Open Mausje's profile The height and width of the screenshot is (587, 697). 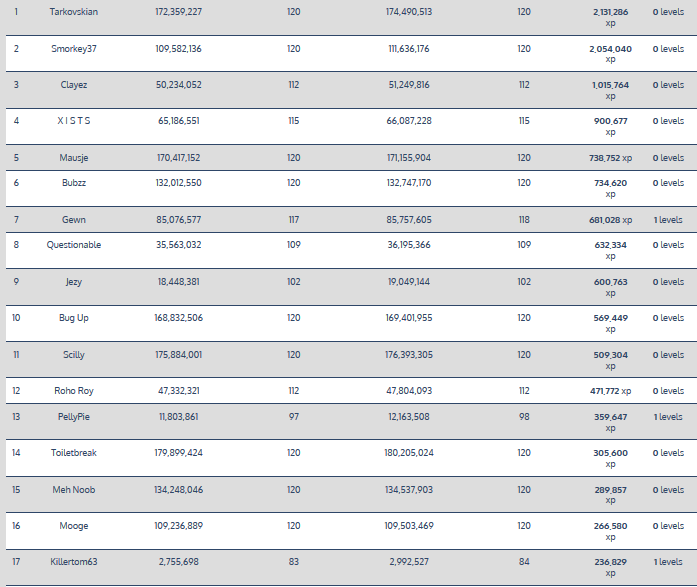(73, 158)
